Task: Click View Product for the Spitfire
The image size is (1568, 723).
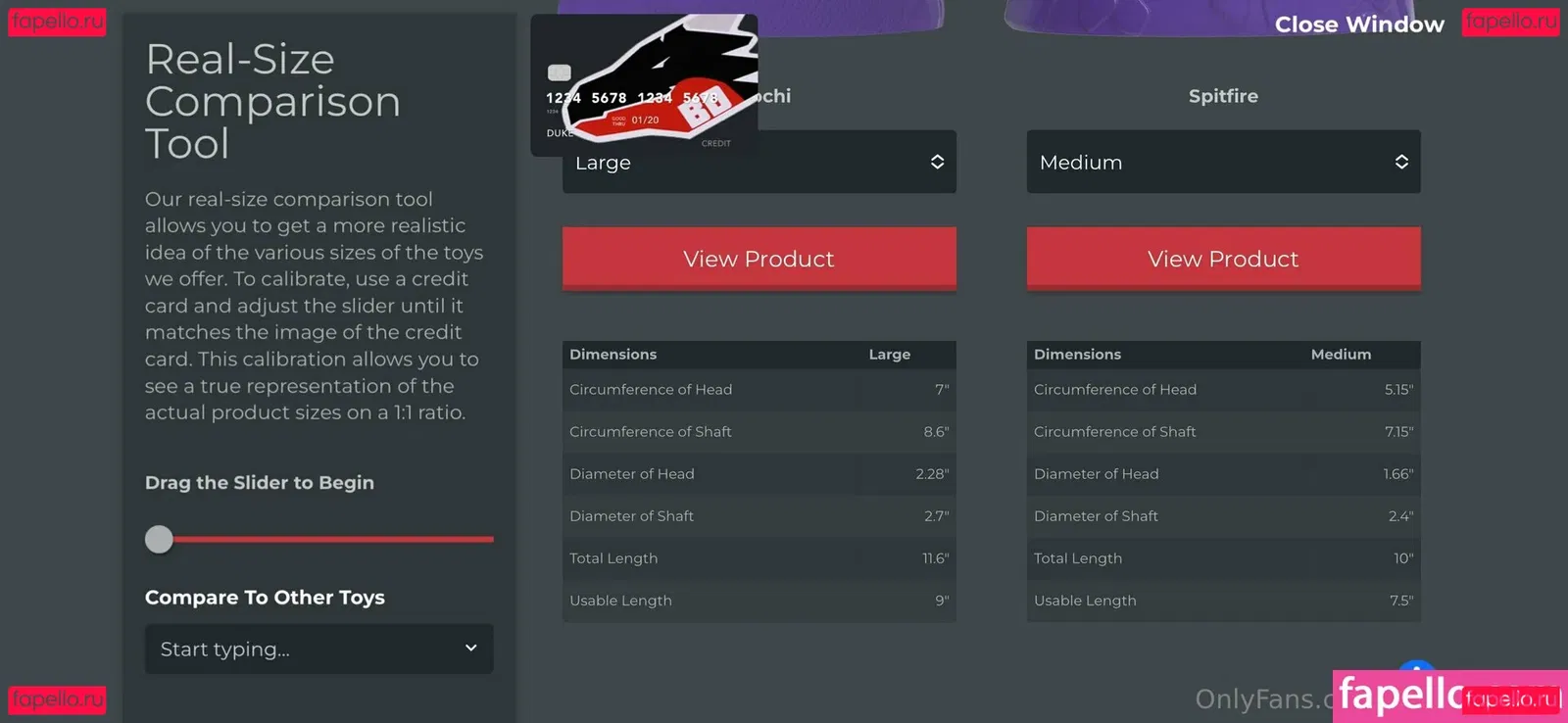Action: click(x=1222, y=259)
